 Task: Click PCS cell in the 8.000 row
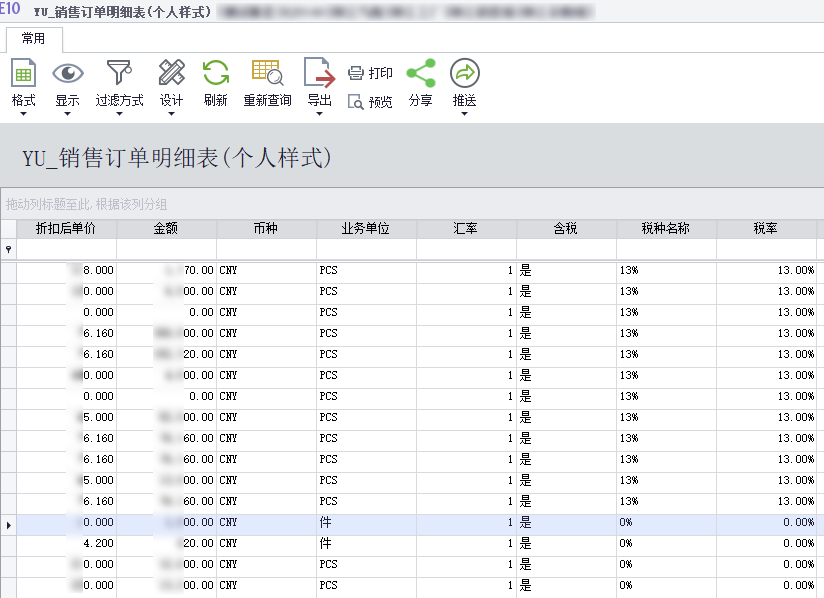pyautogui.click(x=366, y=271)
